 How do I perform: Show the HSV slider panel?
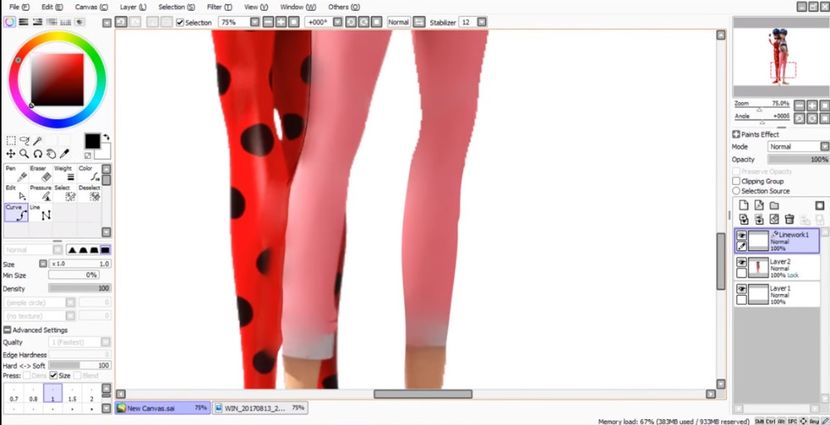pyautogui.click(x=38, y=22)
